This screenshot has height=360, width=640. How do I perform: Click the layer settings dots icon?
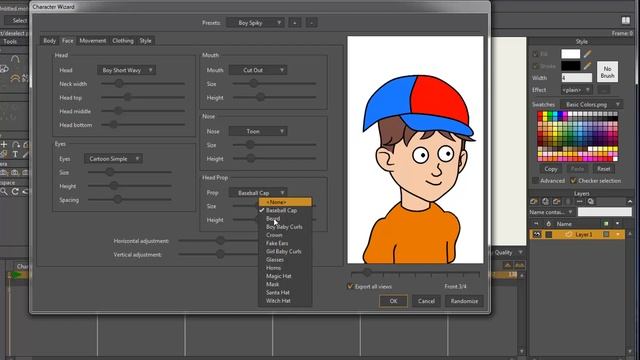(579, 202)
